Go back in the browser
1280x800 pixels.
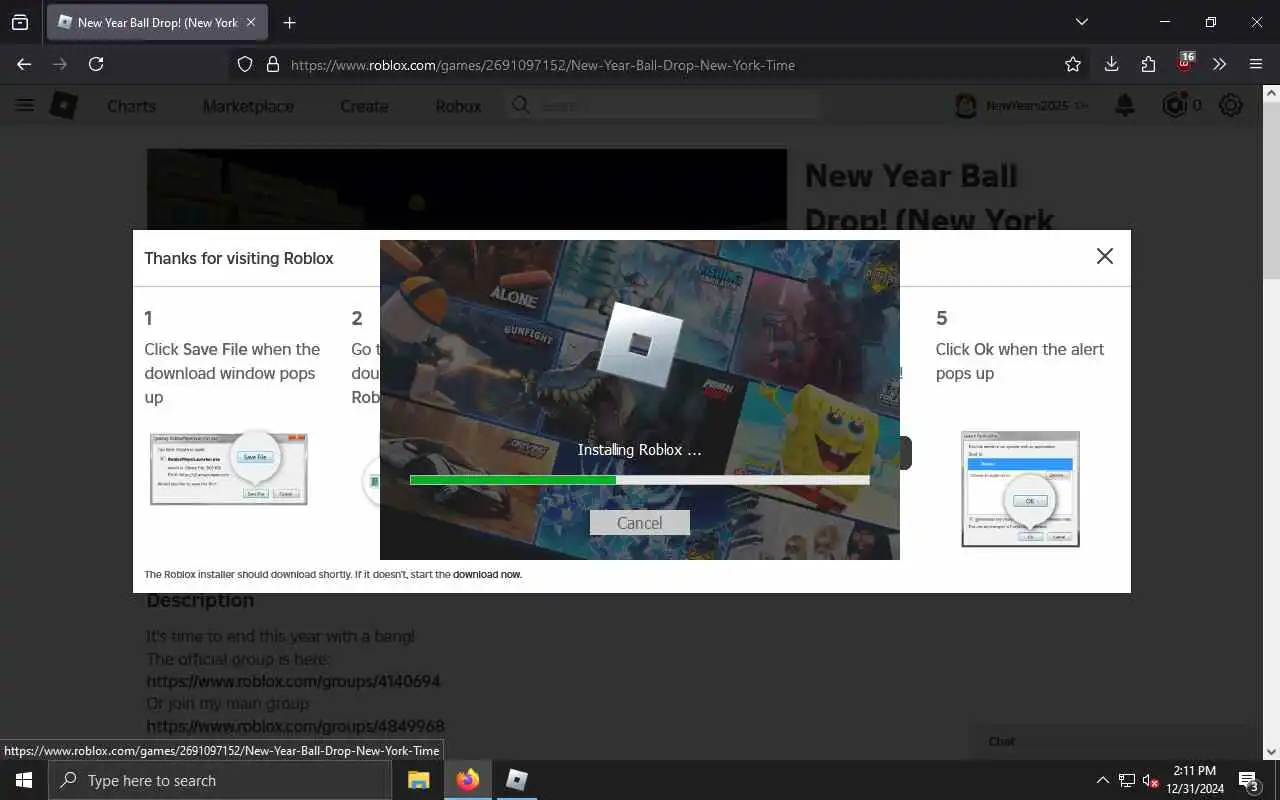pyautogui.click(x=24, y=64)
